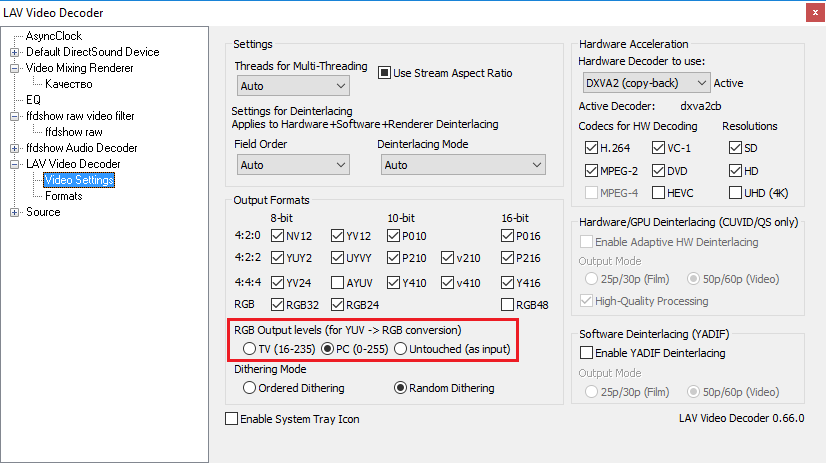Toggle the Use Stream Aspect Ratio checkbox
This screenshot has width=826, height=463.
coord(384,73)
